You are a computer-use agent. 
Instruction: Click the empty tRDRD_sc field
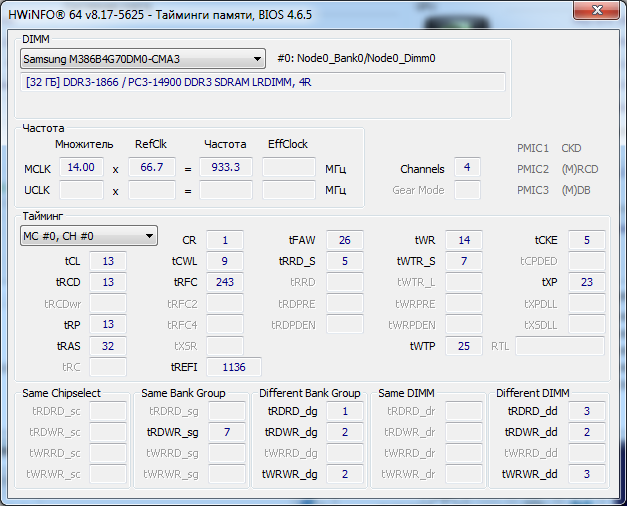(108, 411)
